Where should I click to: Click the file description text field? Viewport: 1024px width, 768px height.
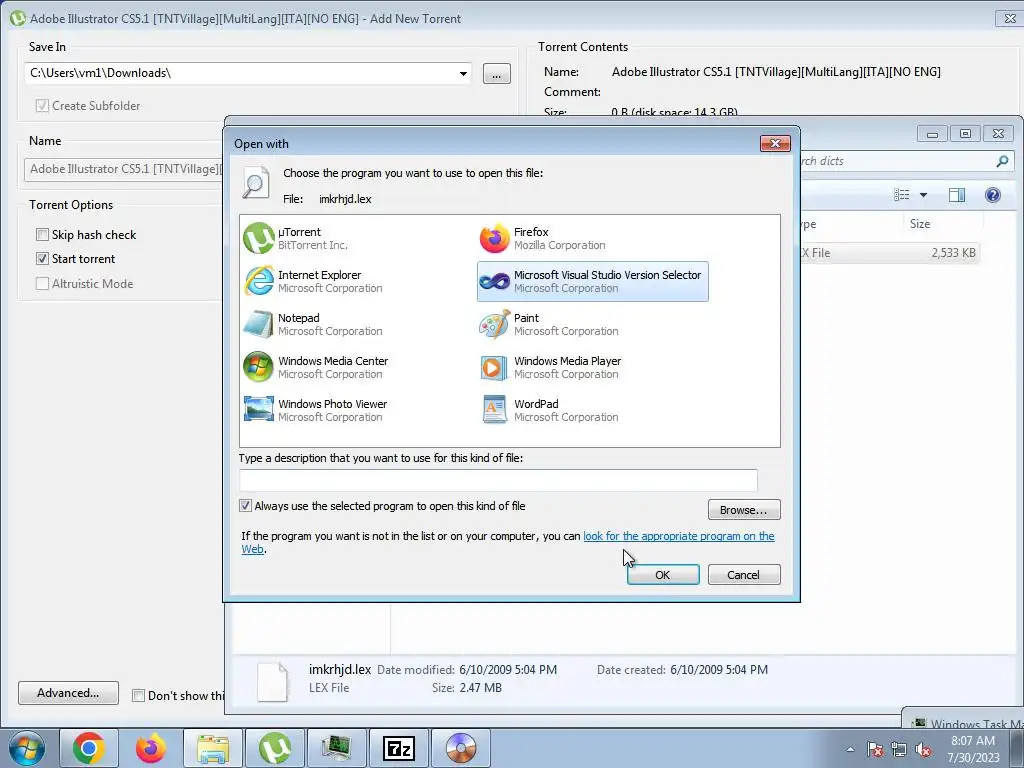click(x=498, y=480)
